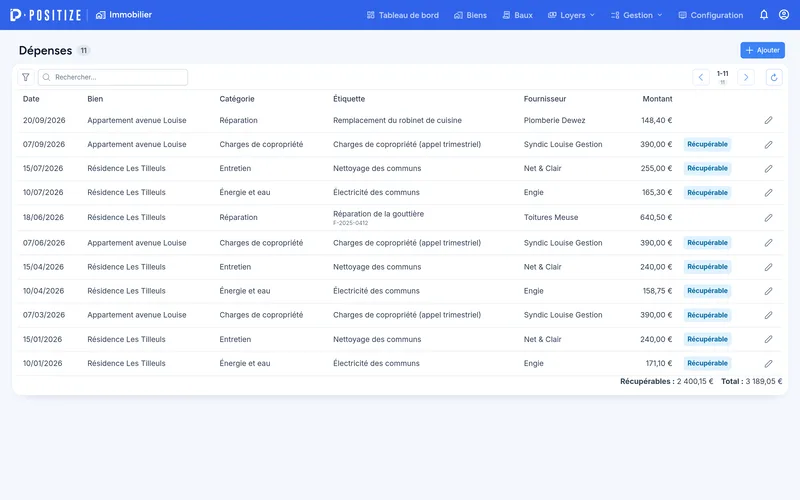The height and width of the screenshot is (500, 800).
Task: Click the Récupérable badge on 171,10 € row
Action: [707, 363]
